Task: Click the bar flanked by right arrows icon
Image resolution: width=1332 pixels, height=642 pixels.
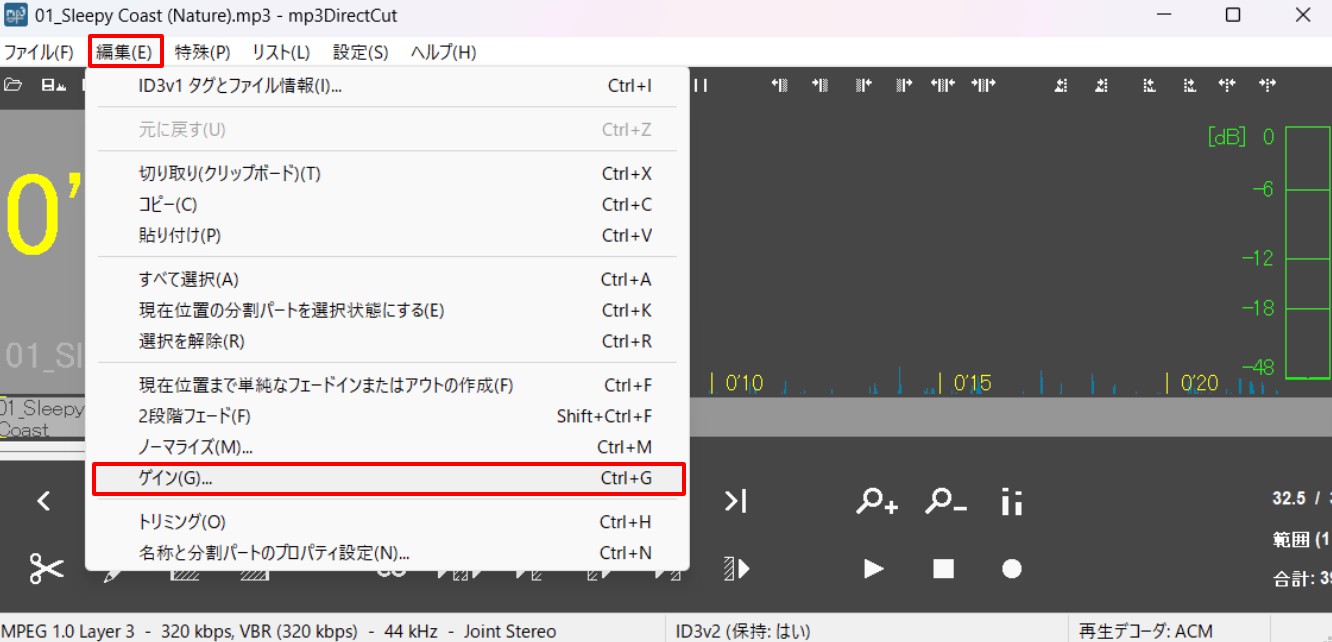Action: click(983, 85)
